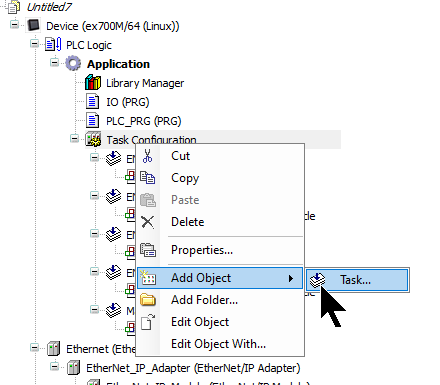Collapse the Application node
Screen dimensions: 440x385
click(54, 62)
